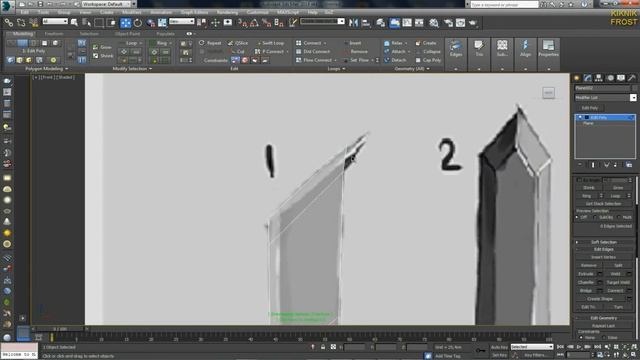Activate the Select and Move tool
The width and height of the screenshot is (640, 360).
(126, 23)
